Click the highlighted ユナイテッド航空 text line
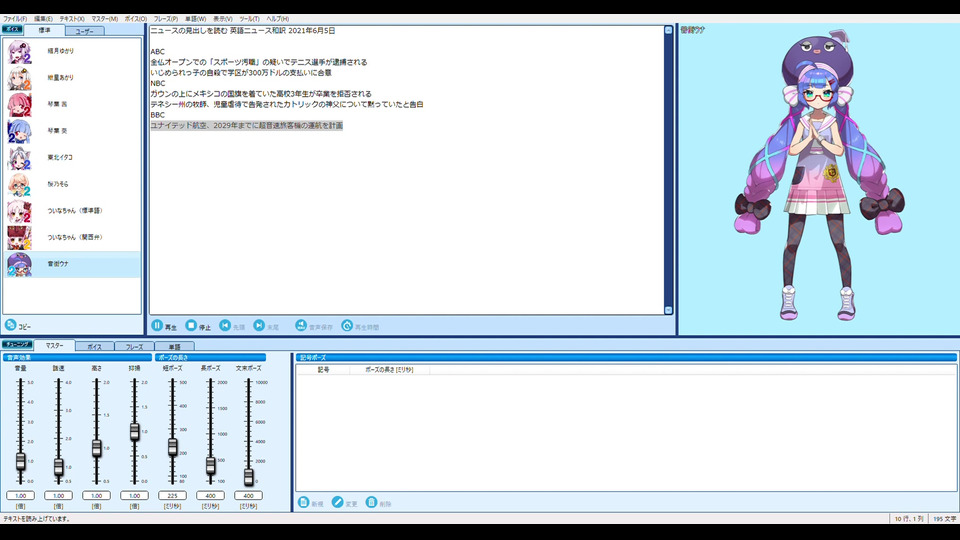The image size is (960, 540). [247, 126]
